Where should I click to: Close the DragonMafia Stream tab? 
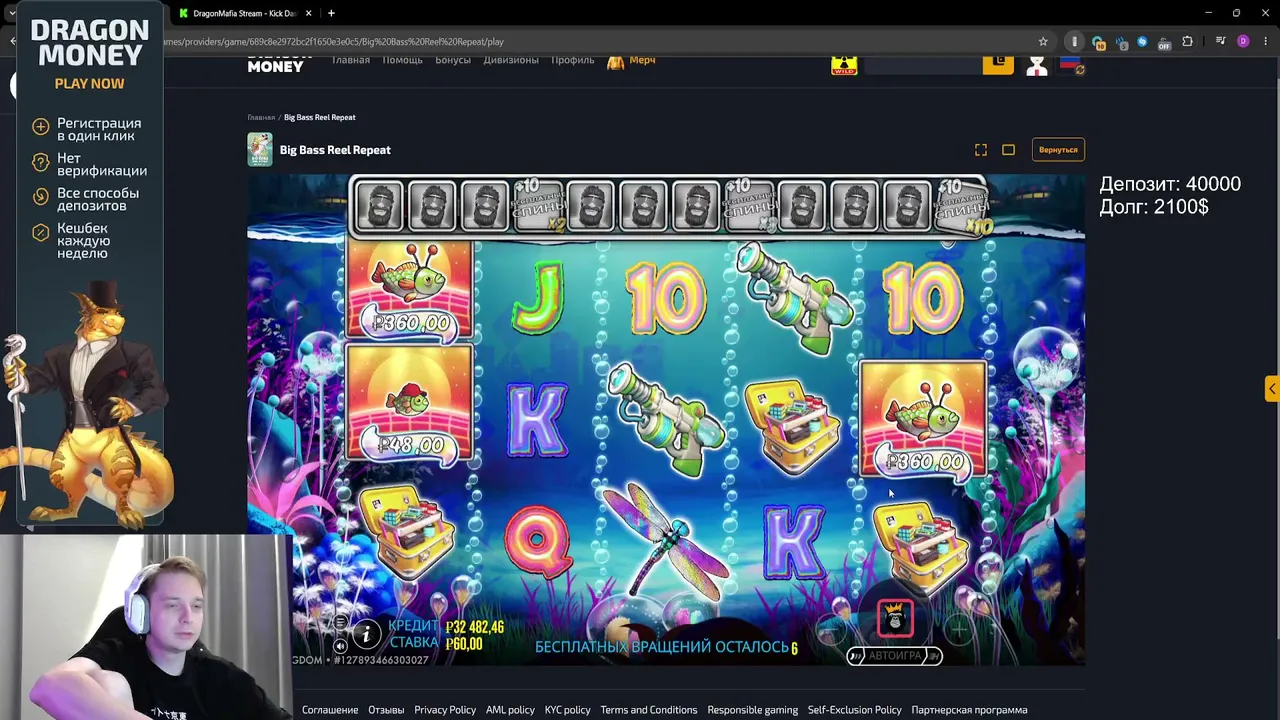308,13
